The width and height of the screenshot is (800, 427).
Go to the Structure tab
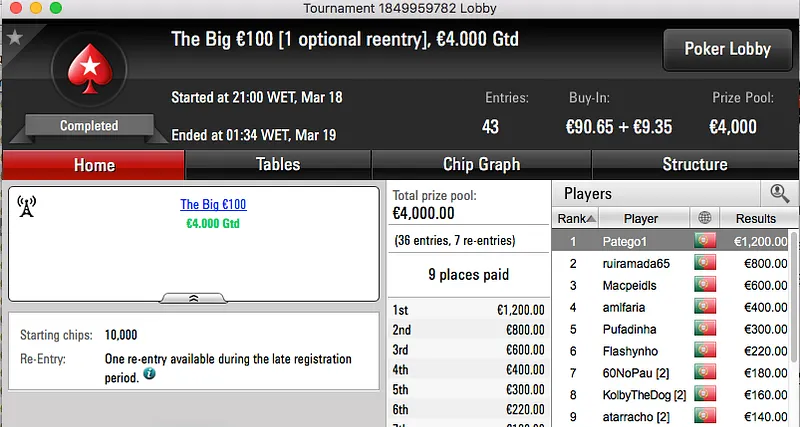(695, 165)
